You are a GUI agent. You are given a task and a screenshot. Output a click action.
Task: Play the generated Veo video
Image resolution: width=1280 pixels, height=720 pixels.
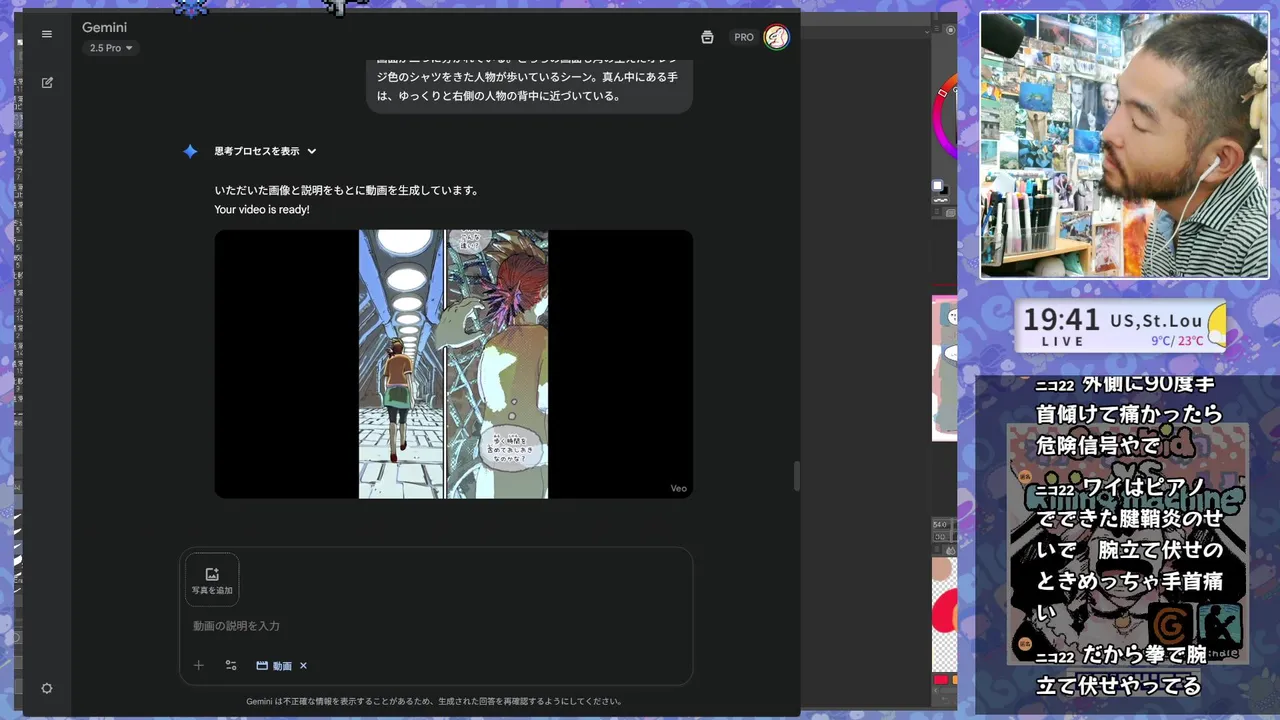point(453,364)
